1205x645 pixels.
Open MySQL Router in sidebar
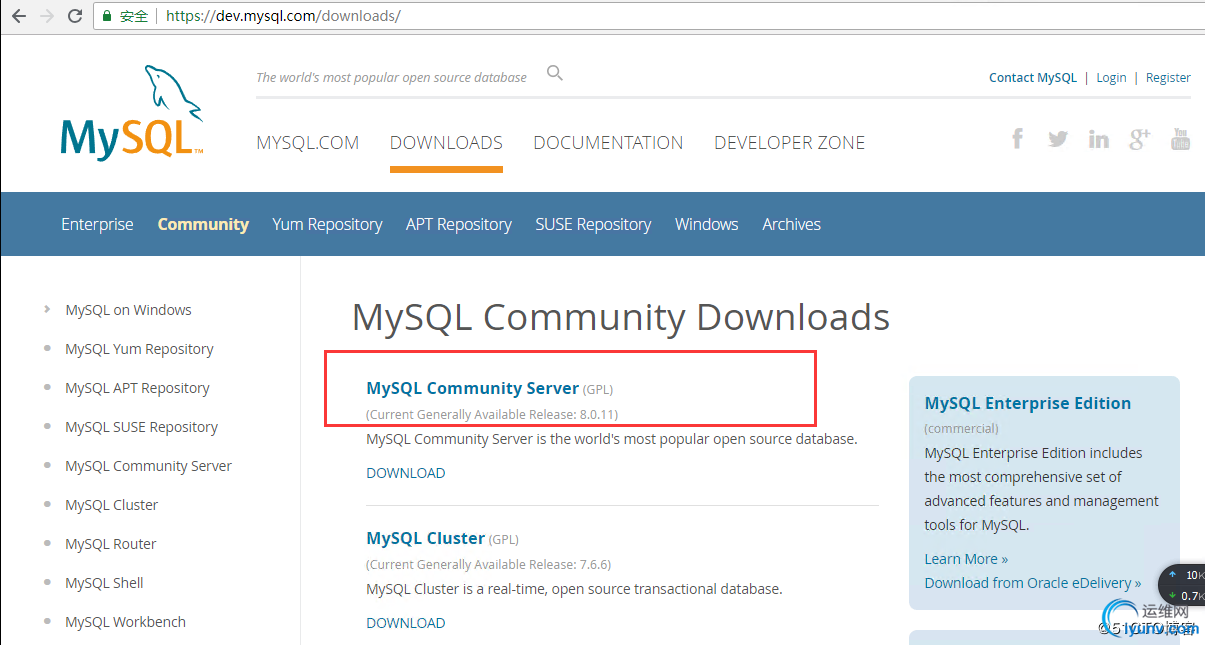click(110, 544)
